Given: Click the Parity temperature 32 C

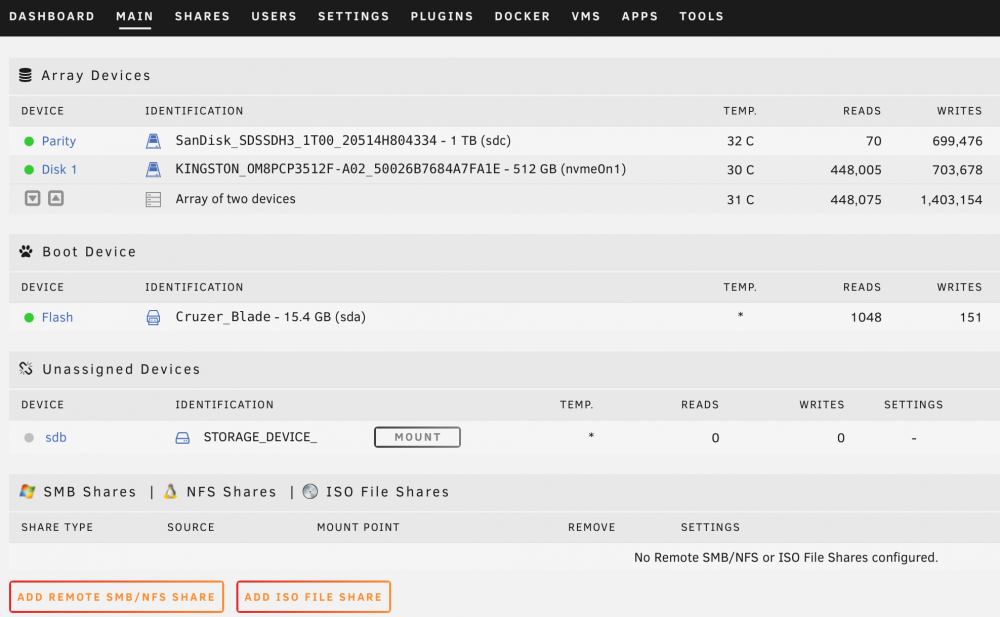Looking at the screenshot, I should pyautogui.click(x=740, y=141).
